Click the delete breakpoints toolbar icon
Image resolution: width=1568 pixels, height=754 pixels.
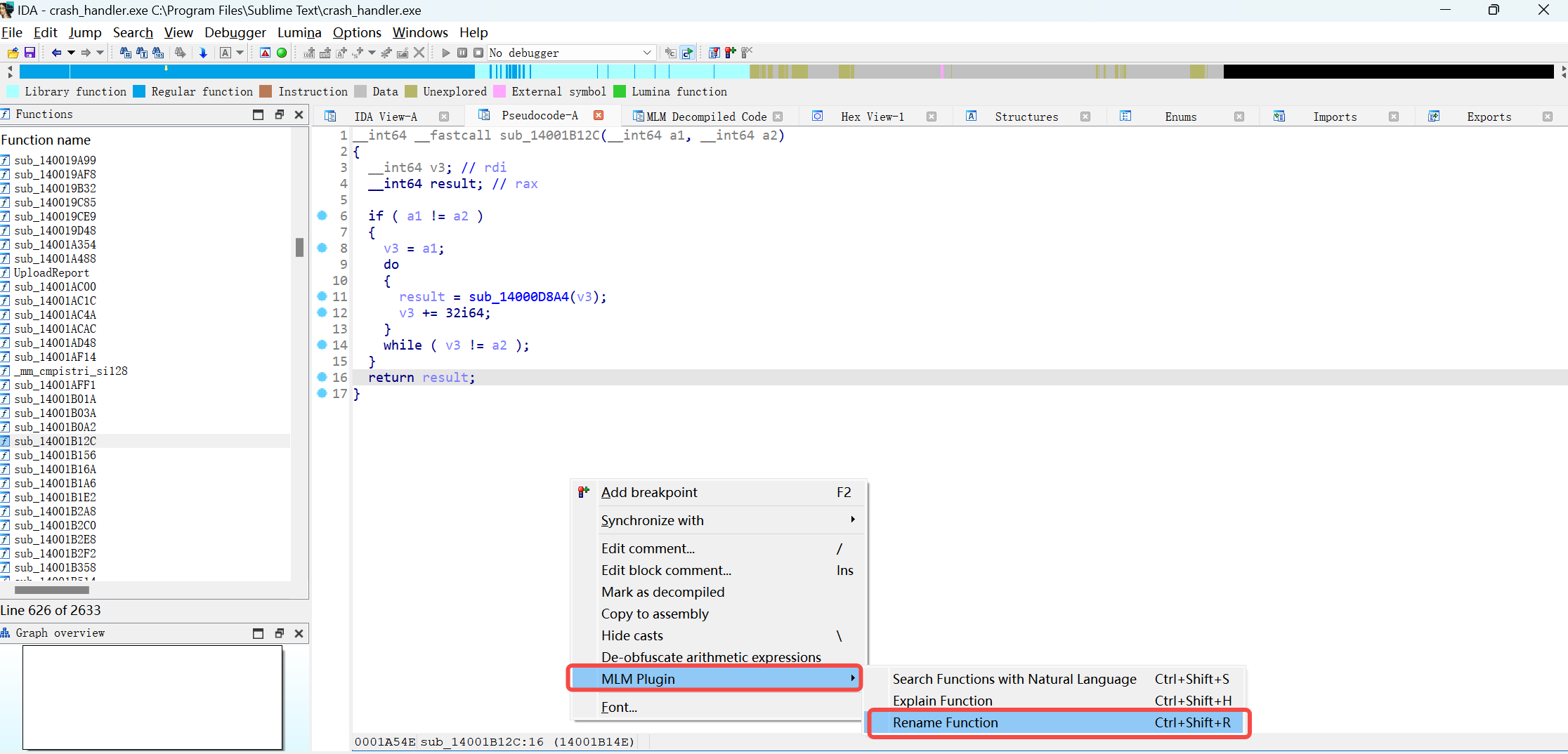point(747,53)
